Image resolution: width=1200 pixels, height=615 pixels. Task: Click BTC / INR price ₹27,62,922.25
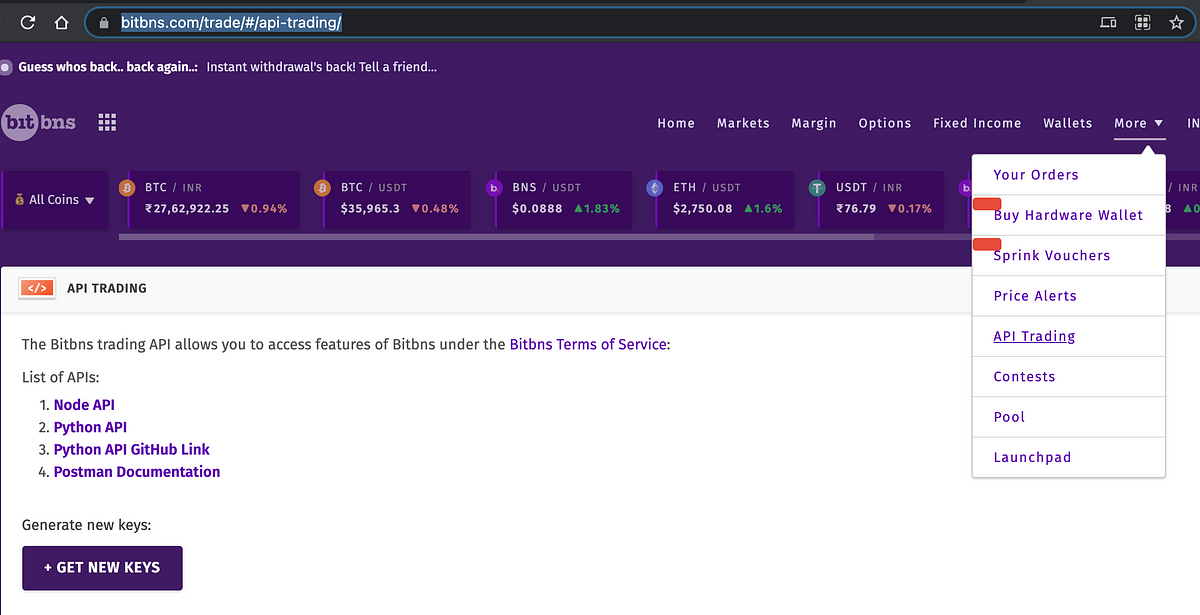point(187,209)
